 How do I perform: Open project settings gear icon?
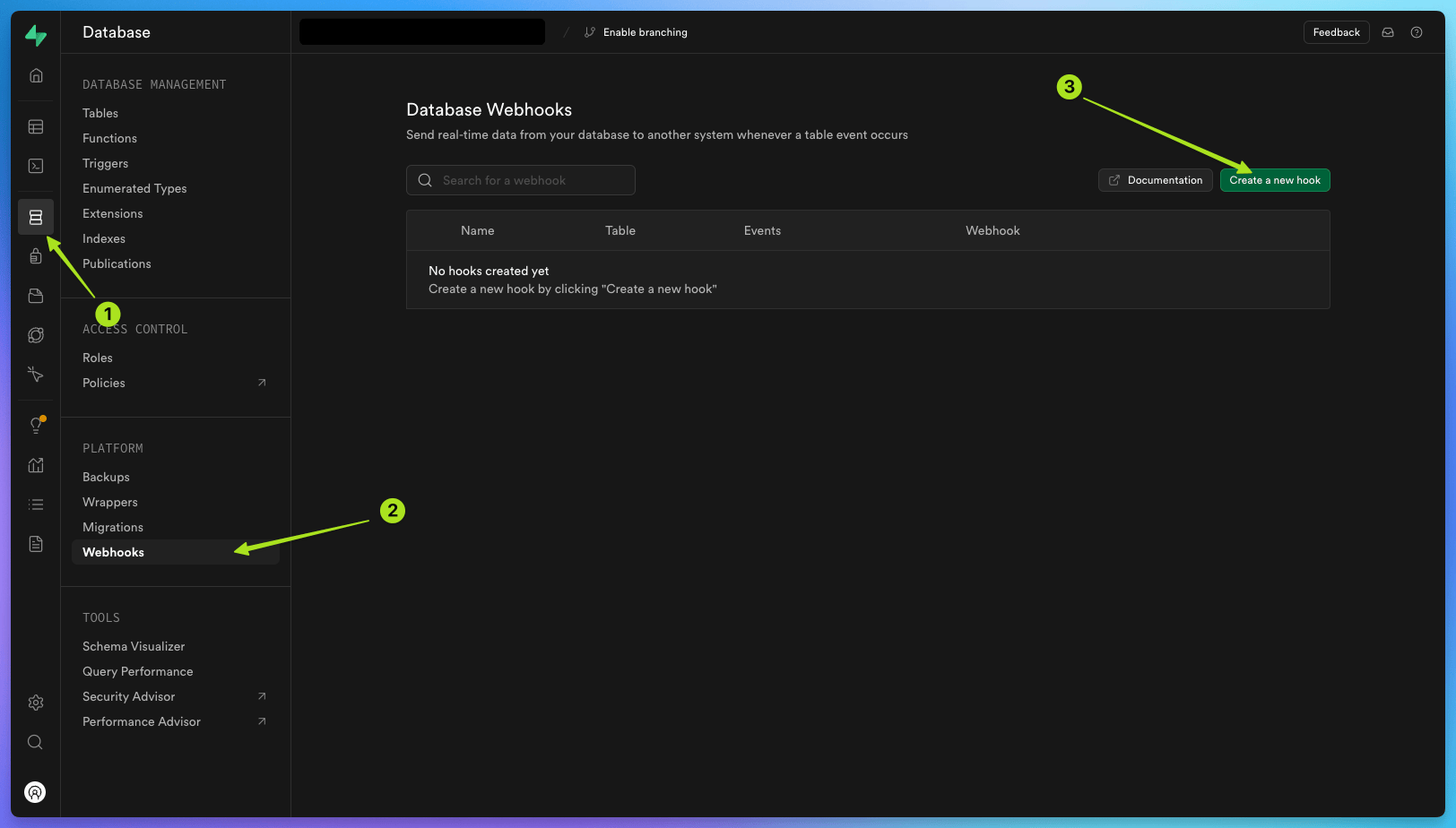36,703
